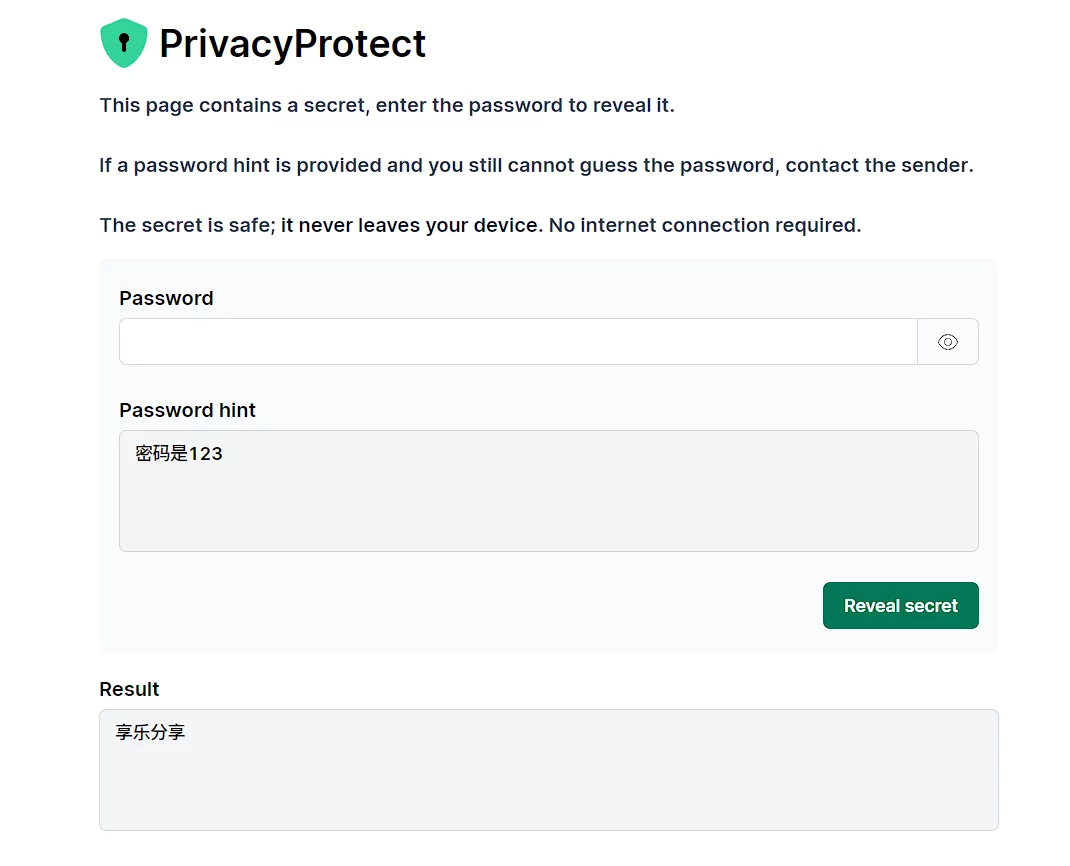Click the "This page contains a secret" sentence
1070x866 pixels.
pos(232,105)
